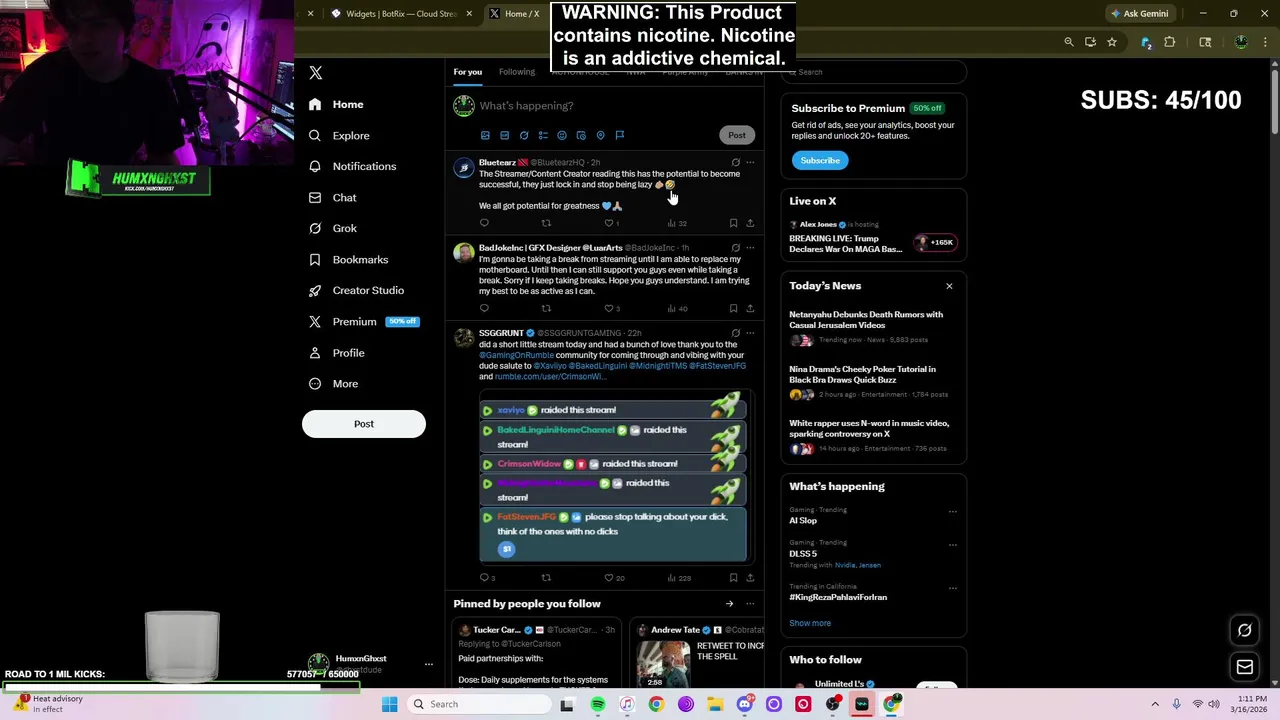Screen dimensions: 1280x720
Task: Click the X logo in the sidebar
Action: coord(315,73)
